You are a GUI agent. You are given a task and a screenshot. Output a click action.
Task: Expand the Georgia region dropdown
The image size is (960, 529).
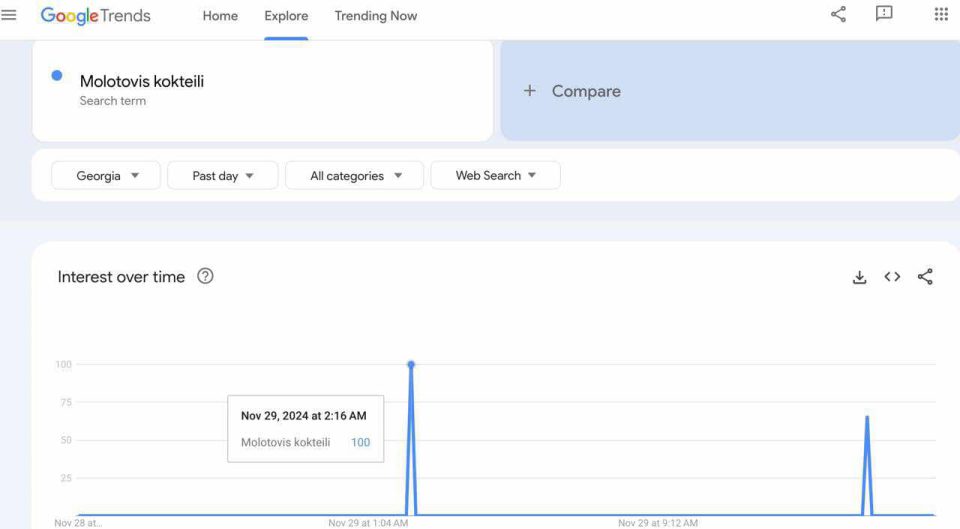(x=106, y=176)
